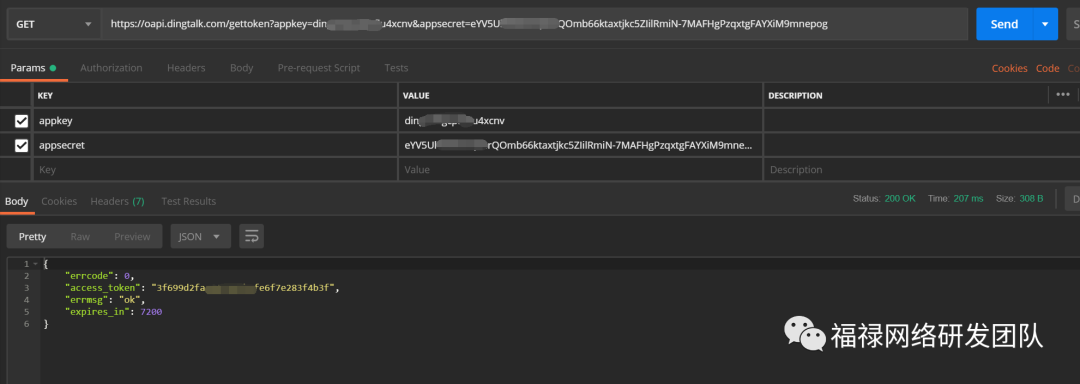Viewport: 1080px width, 384px height.
Task: Click the appkey value cell
Action: tap(580, 120)
